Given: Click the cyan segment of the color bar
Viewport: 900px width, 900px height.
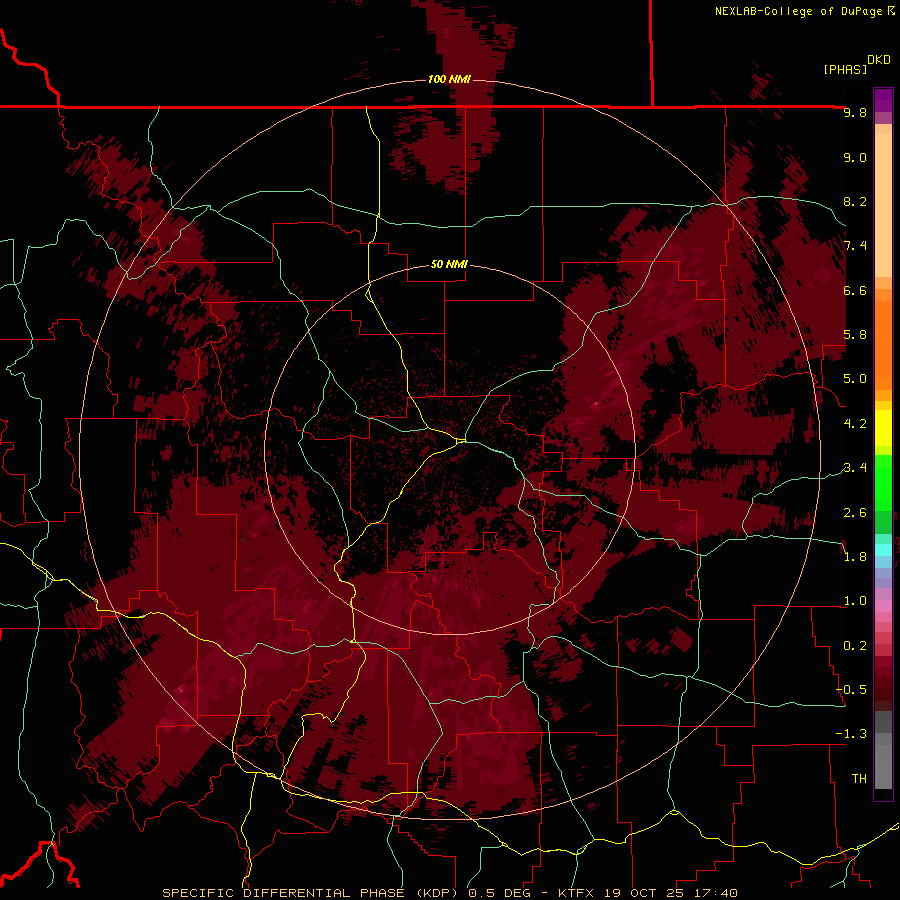Looking at the screenshot, I should tap(883, 549).
